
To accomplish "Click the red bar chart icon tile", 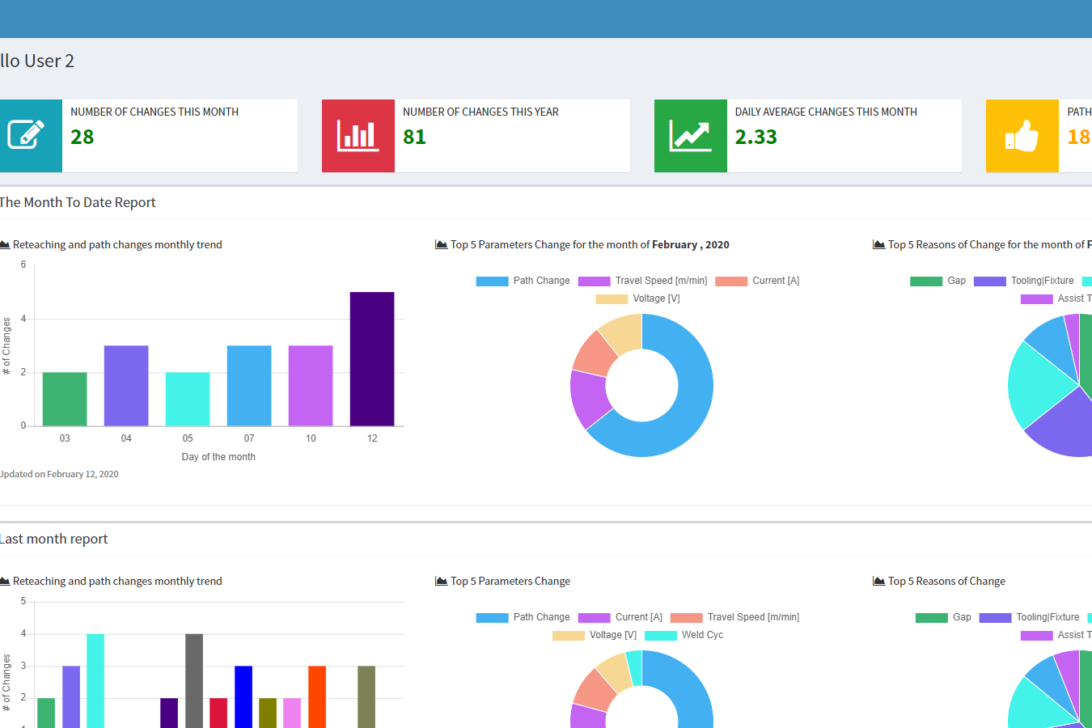I will (358, 136).
